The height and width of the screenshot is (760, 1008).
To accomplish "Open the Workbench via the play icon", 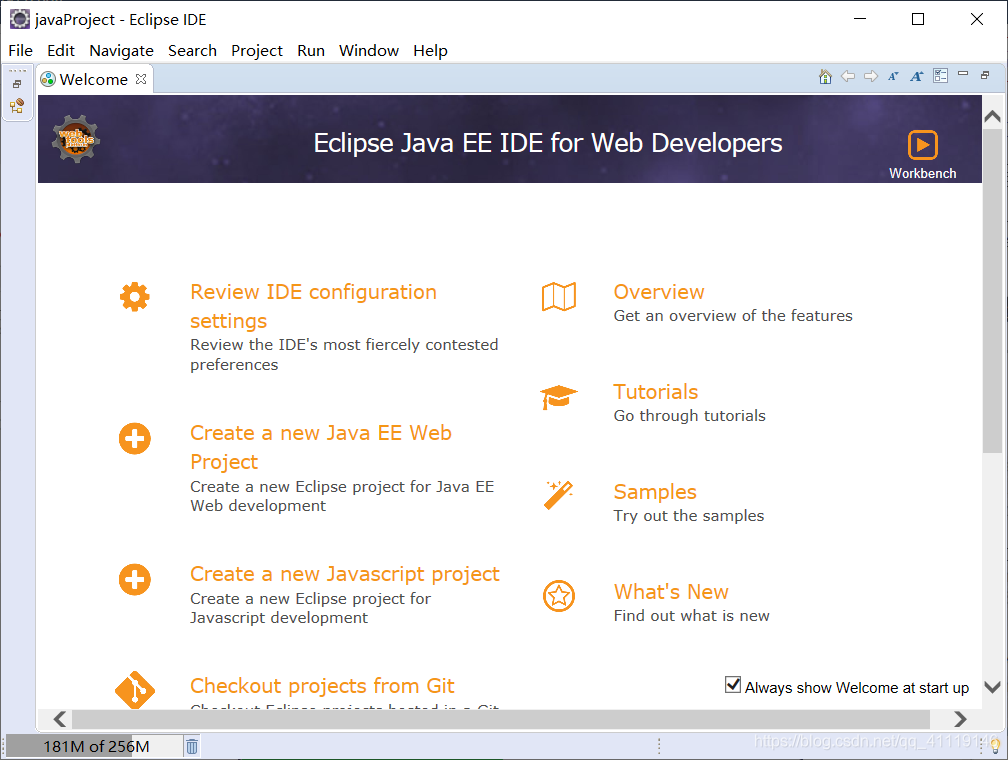I will (922, 145).
